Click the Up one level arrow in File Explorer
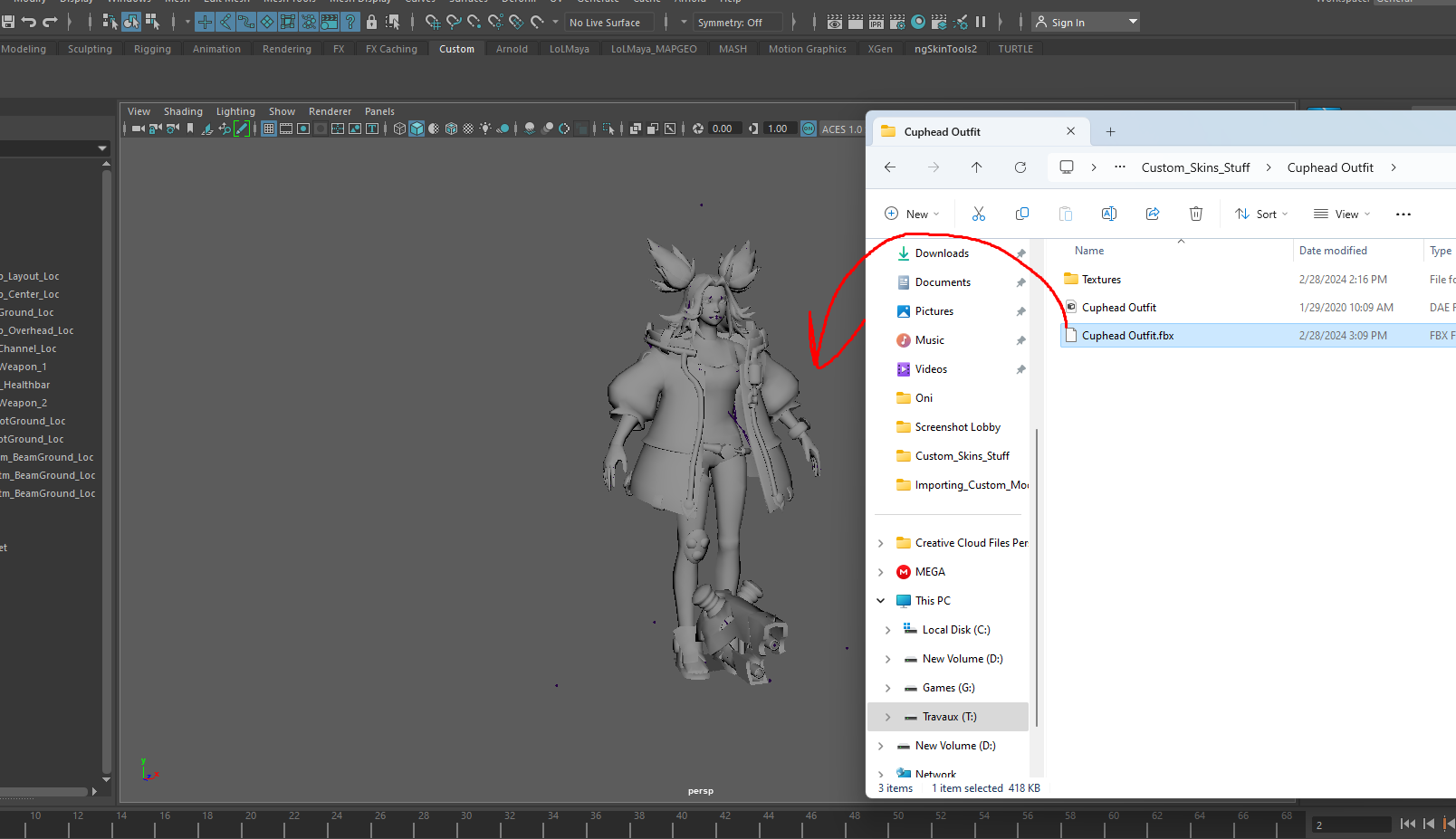This screenshot has height=839, width=1456. pyautogui.click(x=976, y=167)
